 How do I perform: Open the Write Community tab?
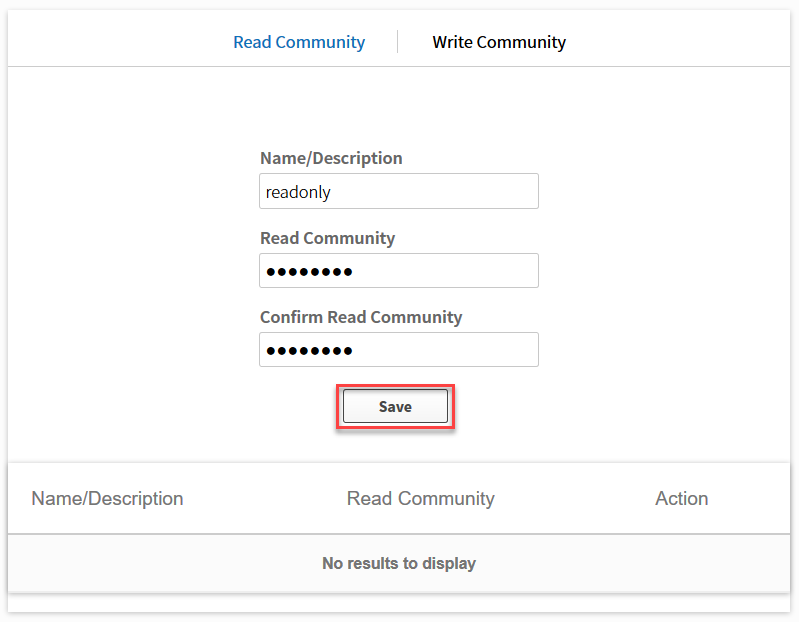(499, 42)
